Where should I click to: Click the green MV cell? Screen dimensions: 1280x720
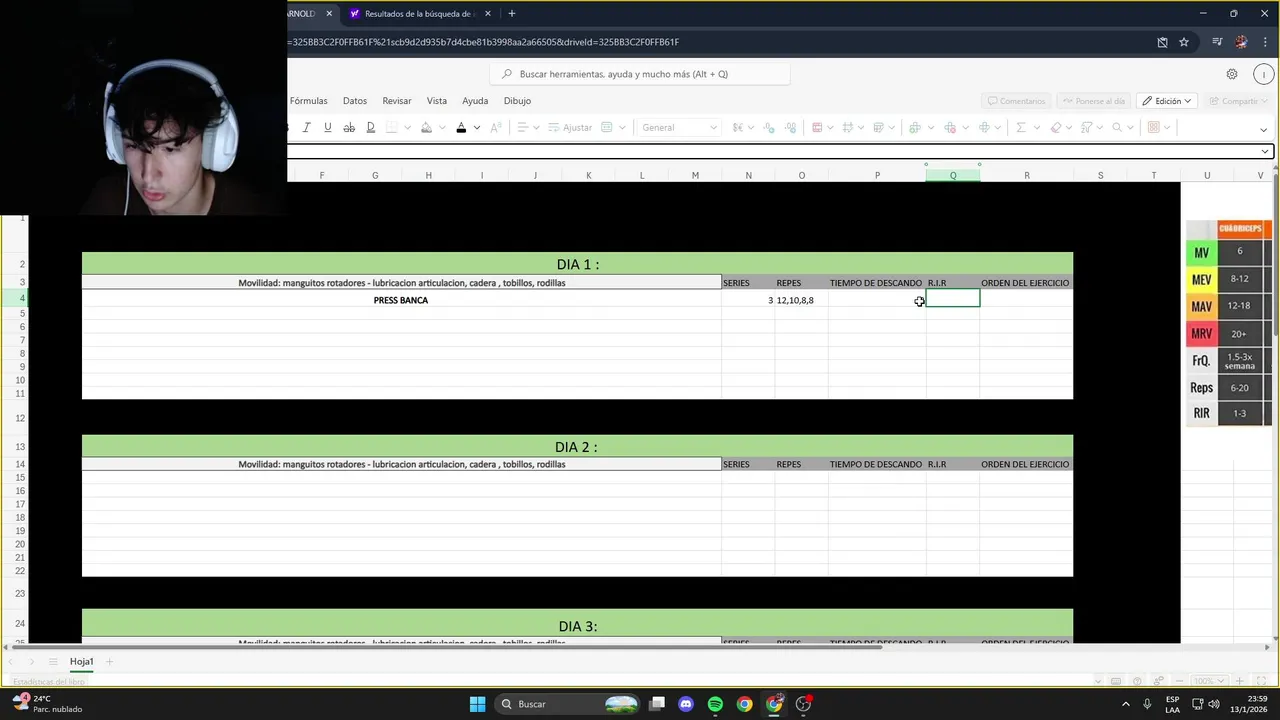click(1201, 253)
